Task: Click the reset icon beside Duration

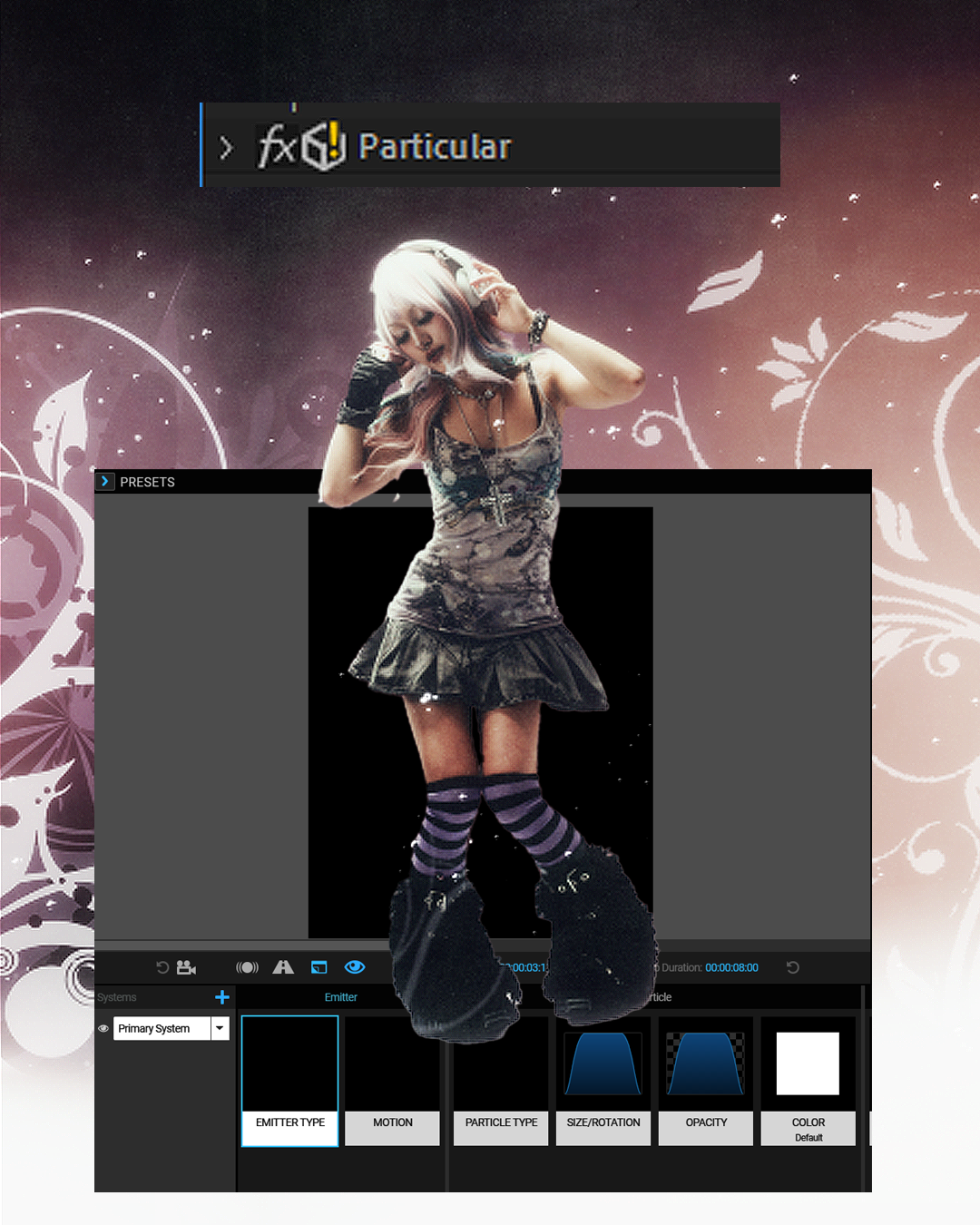Action: point(792,967)
